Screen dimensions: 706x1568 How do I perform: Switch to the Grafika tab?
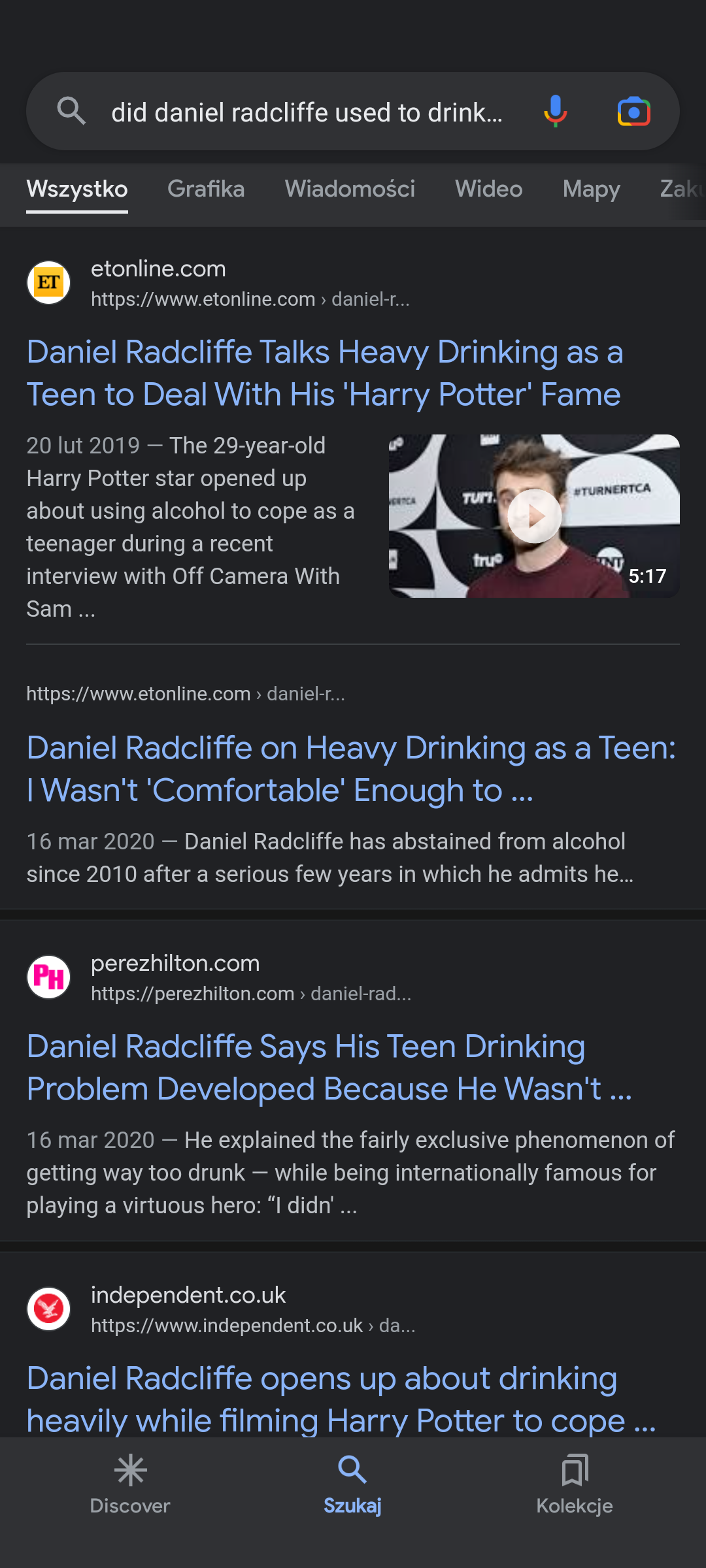tap(206, 189)
